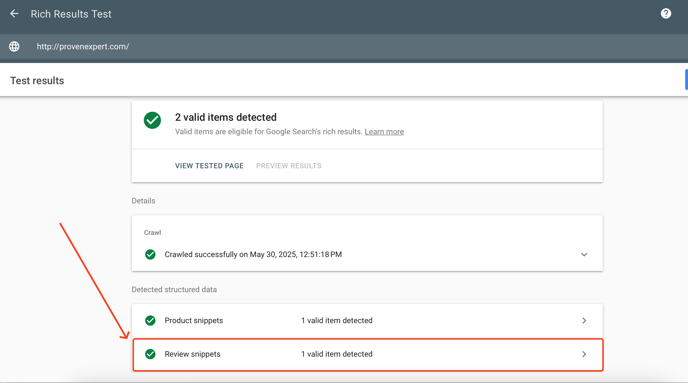Image resolution: width=688 pixels, height=383 pixels.
Task: Click the Details section label
Action: click(x=143, y=201)
